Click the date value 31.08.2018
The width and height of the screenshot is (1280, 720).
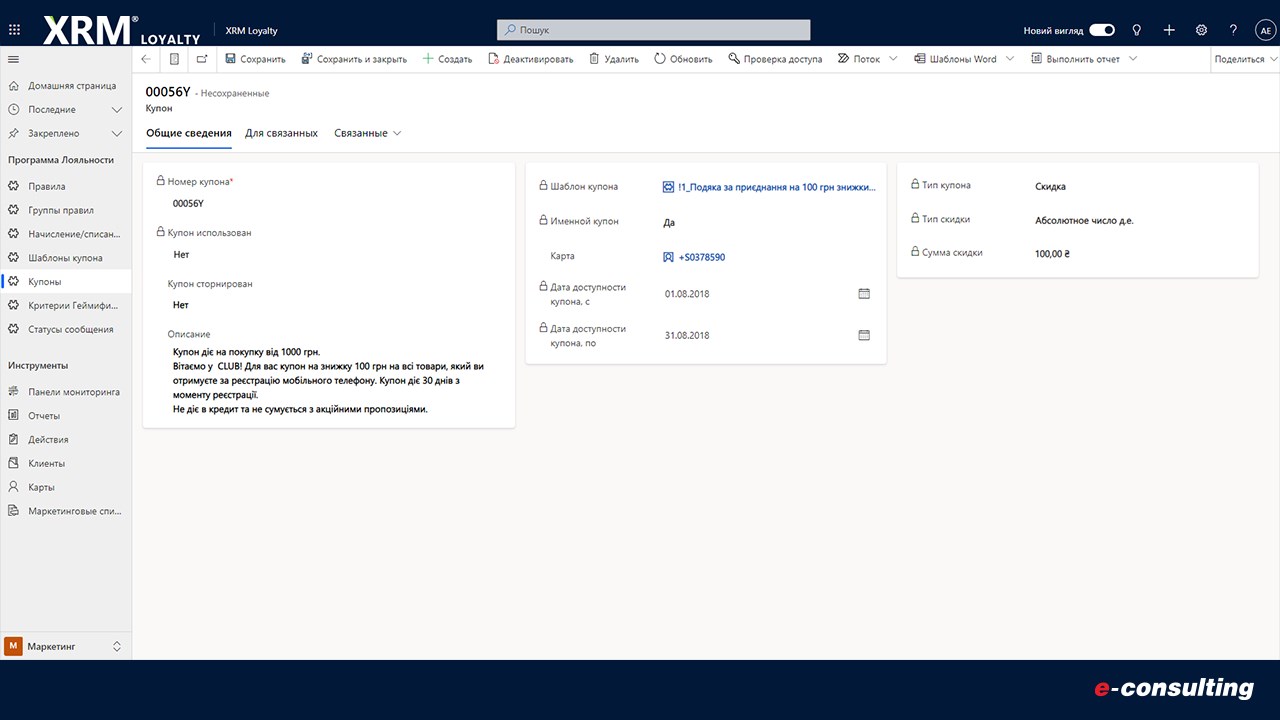click(x=687, y=336)
